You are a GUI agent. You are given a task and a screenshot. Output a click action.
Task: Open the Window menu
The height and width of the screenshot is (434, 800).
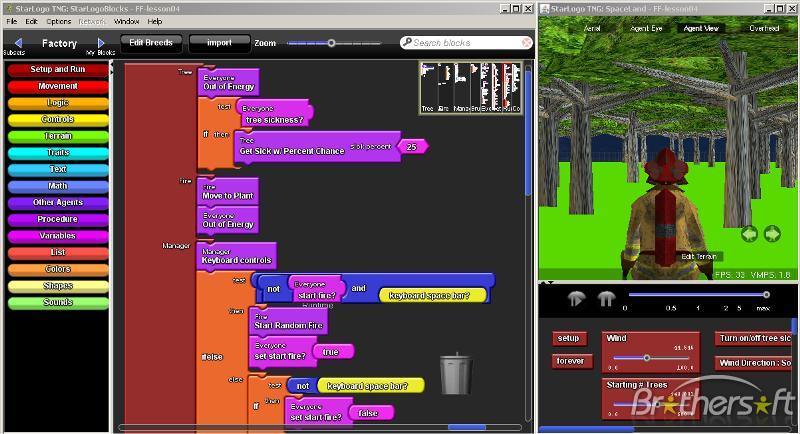[x=126, y=21]
